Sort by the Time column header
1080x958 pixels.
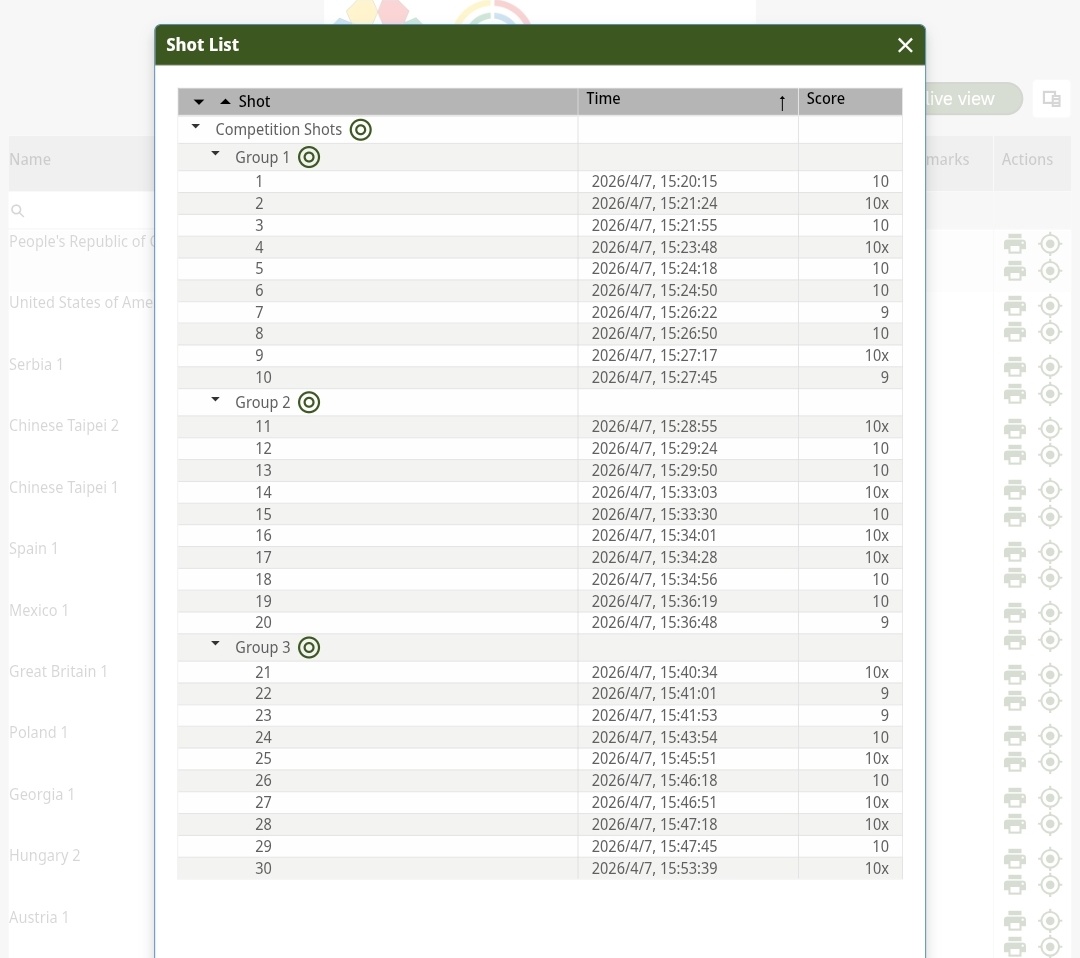(x=688, y=101)
